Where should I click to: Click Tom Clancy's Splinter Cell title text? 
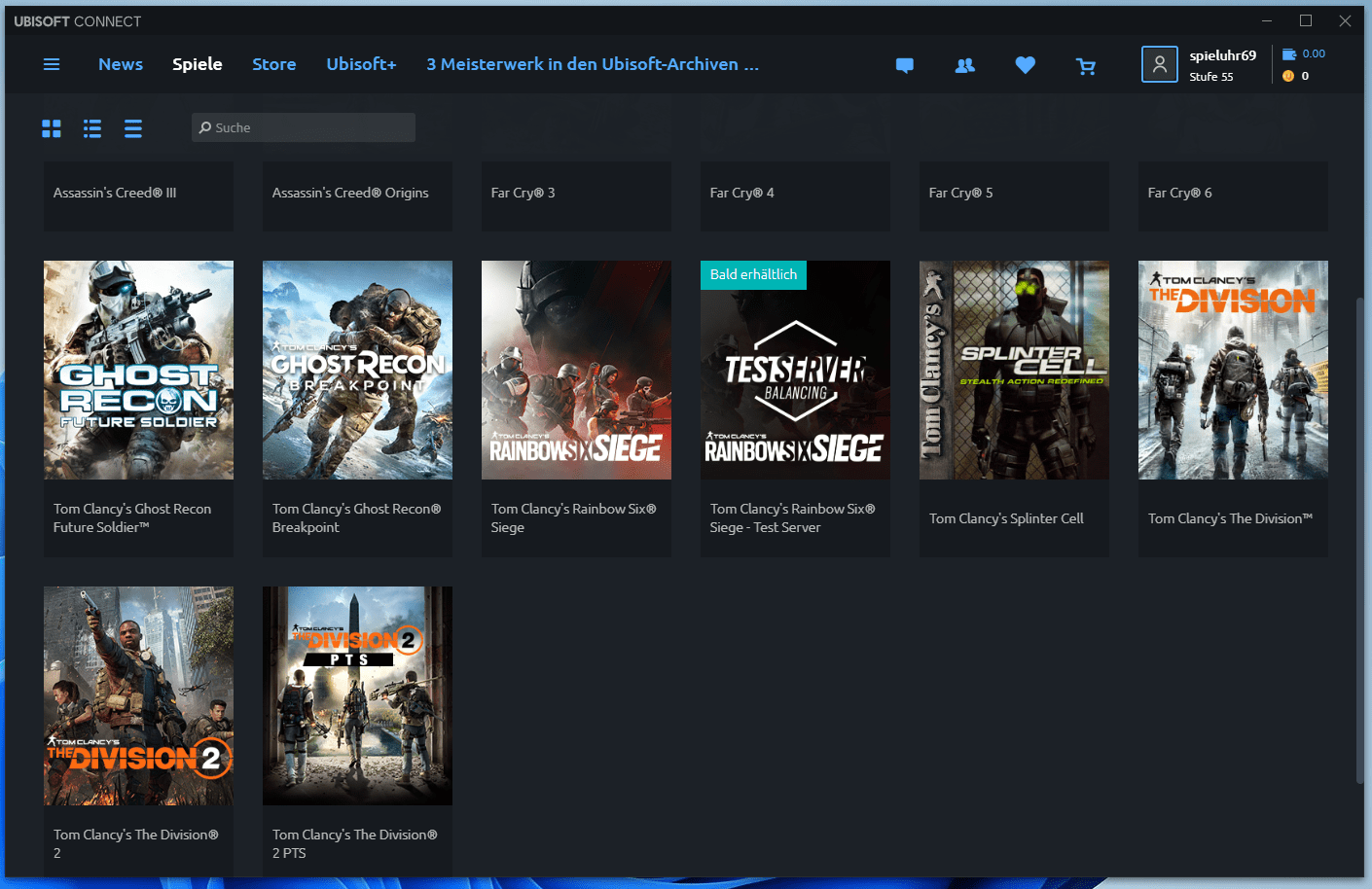click(1006, 518)
